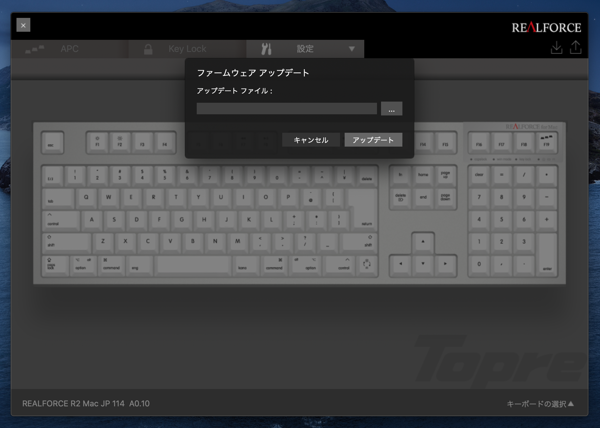Select the F1 key on keyboard image
This screenshot has width=600, height=428.
(x=97, y=142)
